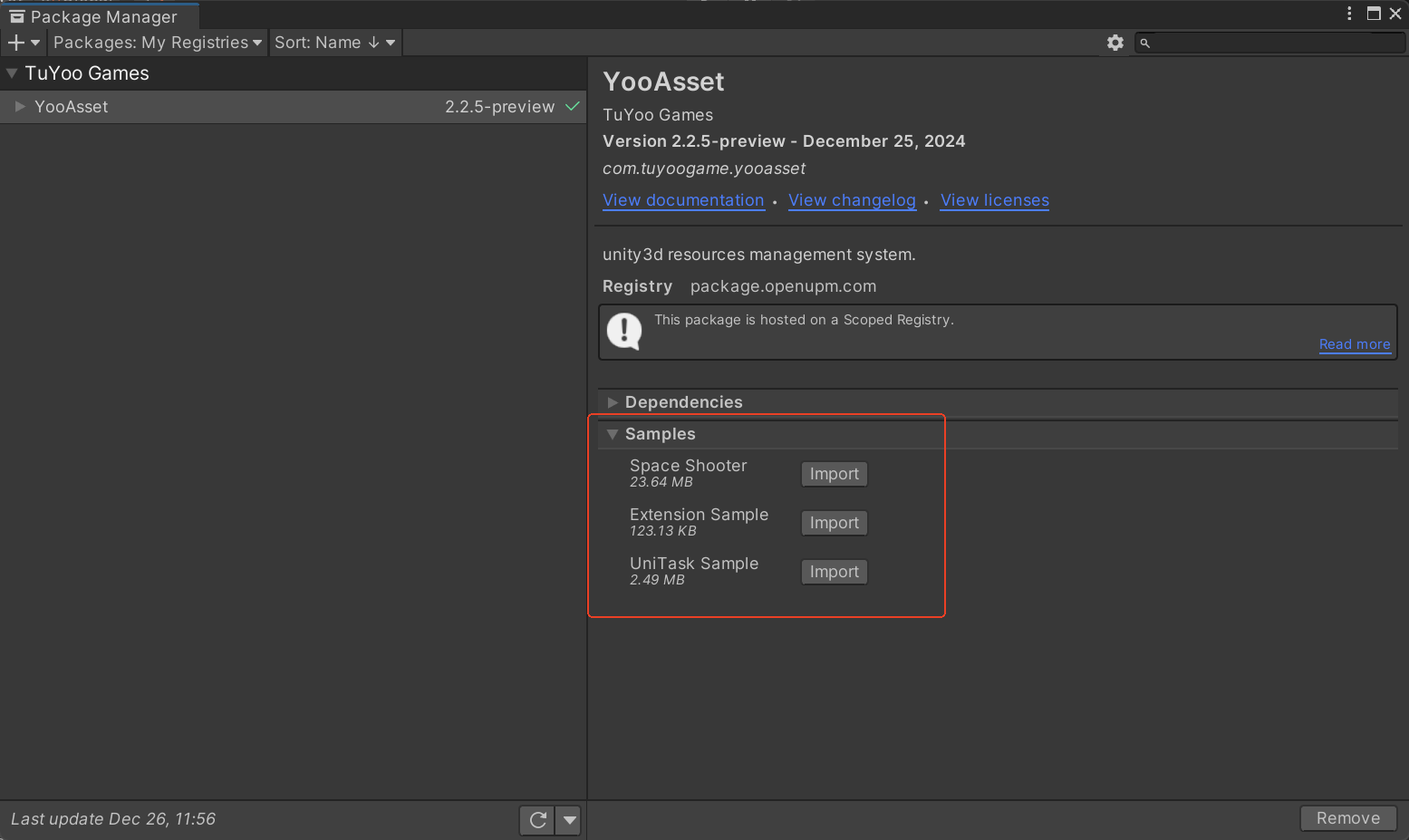Image resolution: width=1409 pixels, height=840 pixels.
Task: Open Package Manager settings gear
Action: coord(1115,43)
